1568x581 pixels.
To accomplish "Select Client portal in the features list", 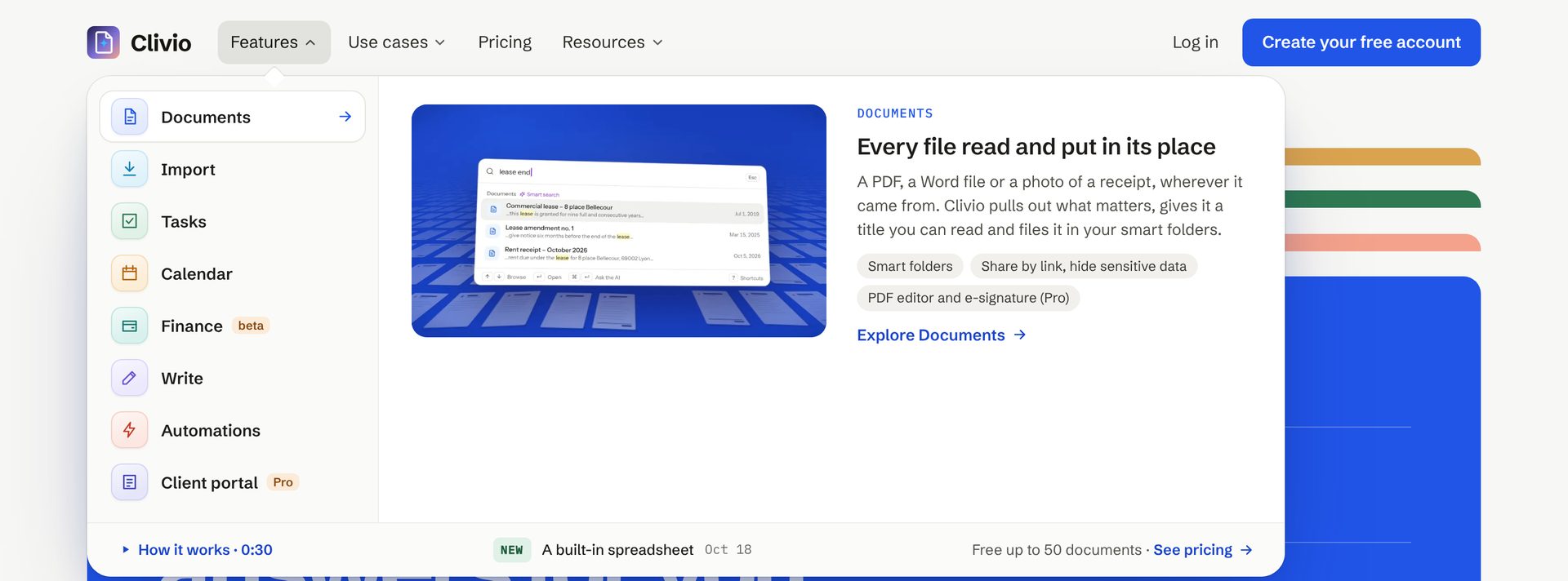I will pos(232,482).
